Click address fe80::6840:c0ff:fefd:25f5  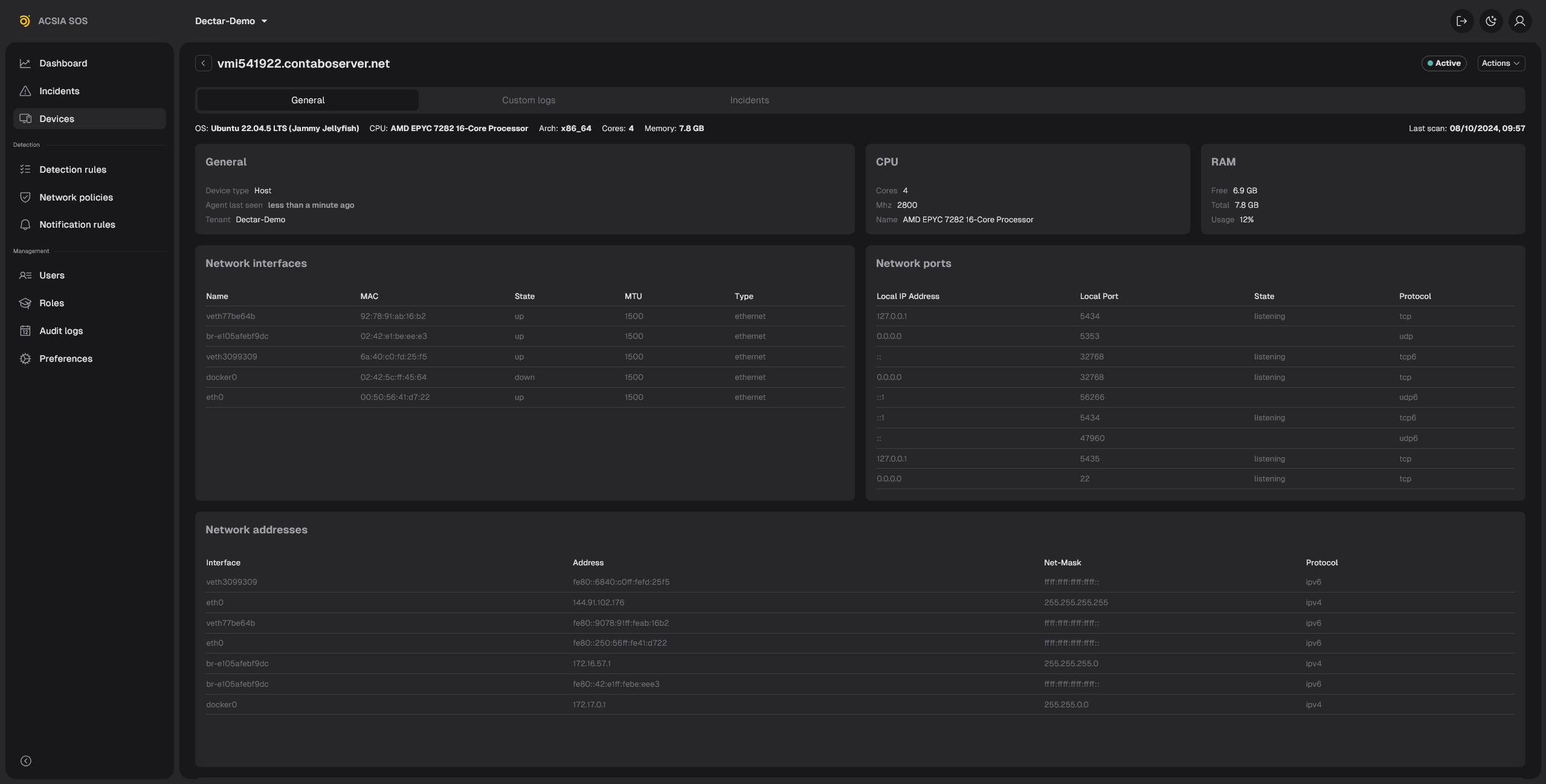click(x=621, y=582)
